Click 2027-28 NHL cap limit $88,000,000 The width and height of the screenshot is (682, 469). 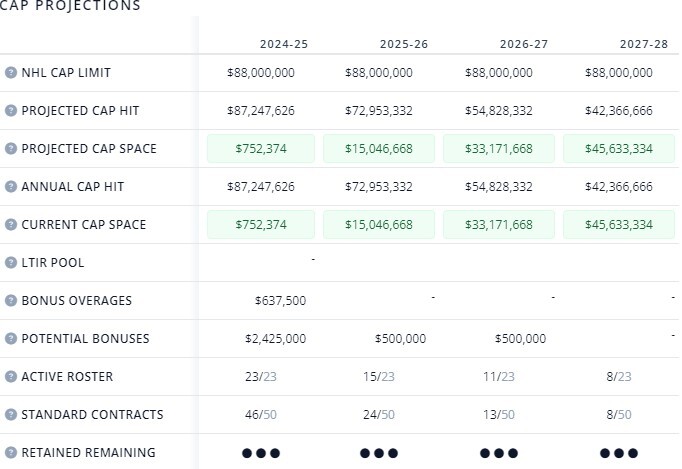tap(619, 73)
